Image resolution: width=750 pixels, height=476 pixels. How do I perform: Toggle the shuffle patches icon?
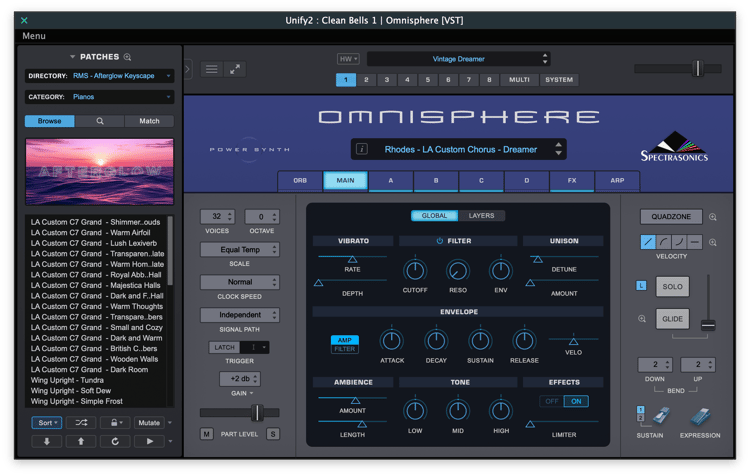[x=81, y=422]
